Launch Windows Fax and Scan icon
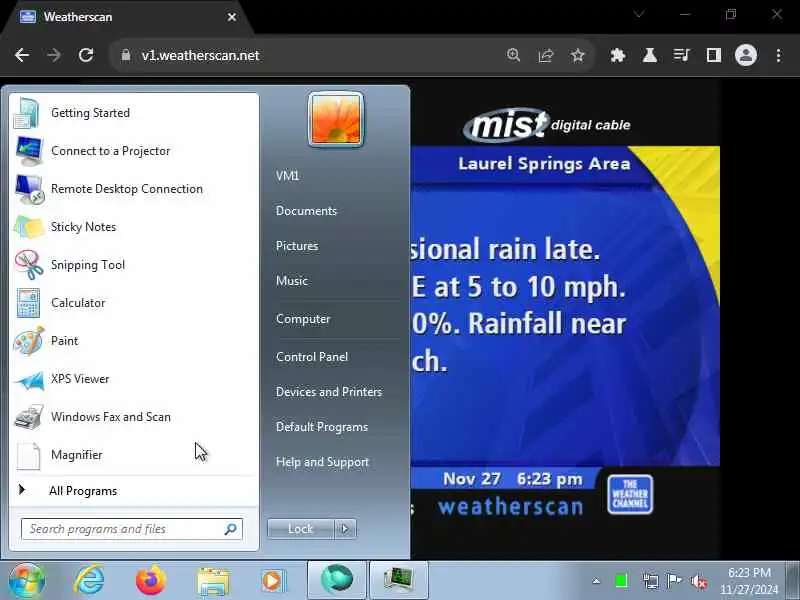800x600 pixels. coord(29,417)
